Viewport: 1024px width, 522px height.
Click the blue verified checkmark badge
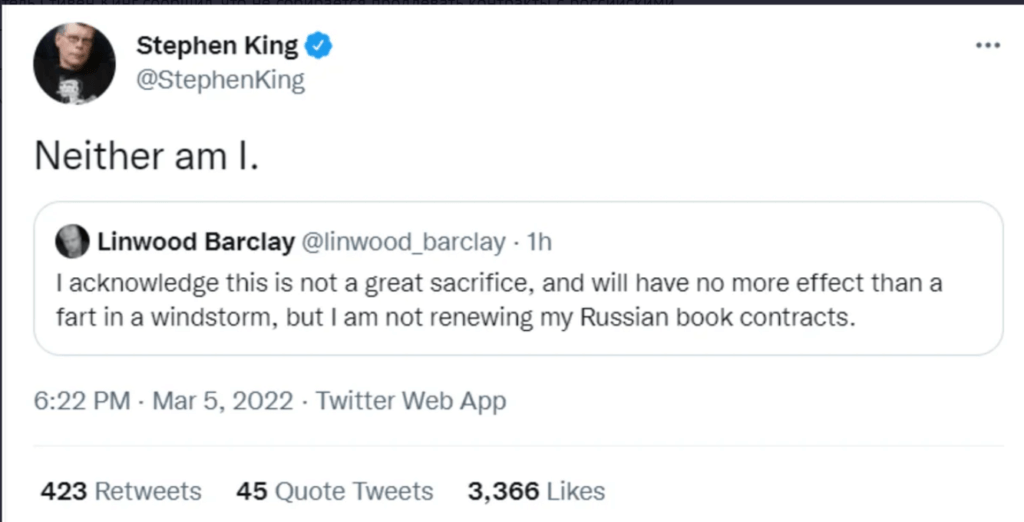point(319,45)
